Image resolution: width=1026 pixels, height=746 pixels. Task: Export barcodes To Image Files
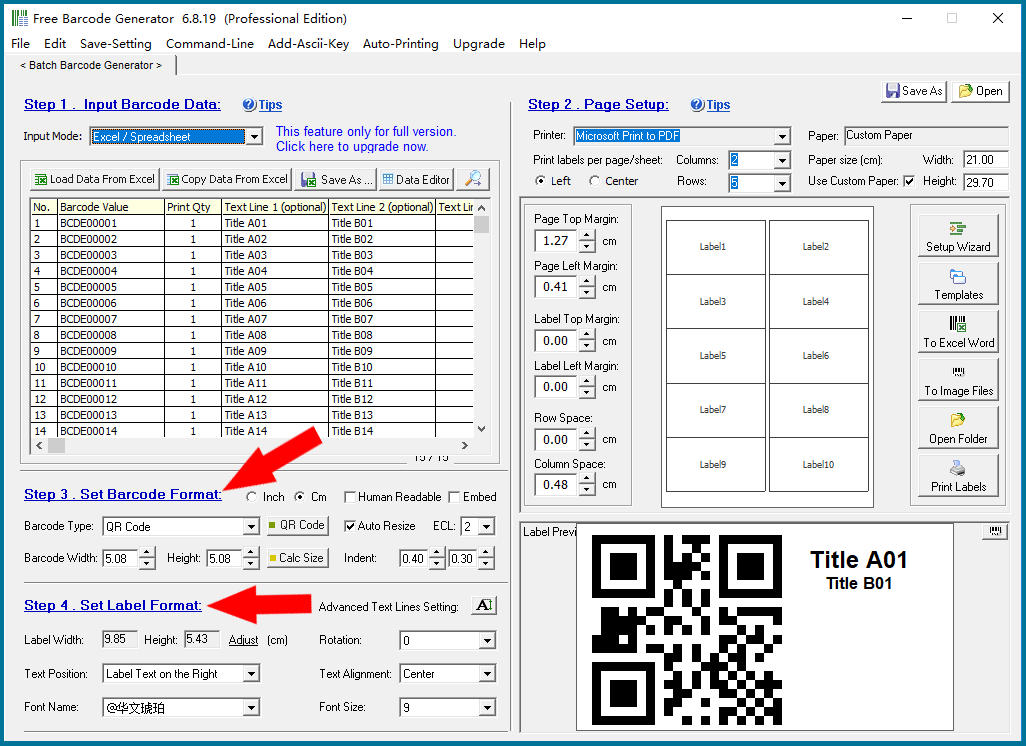pos(958,380)
